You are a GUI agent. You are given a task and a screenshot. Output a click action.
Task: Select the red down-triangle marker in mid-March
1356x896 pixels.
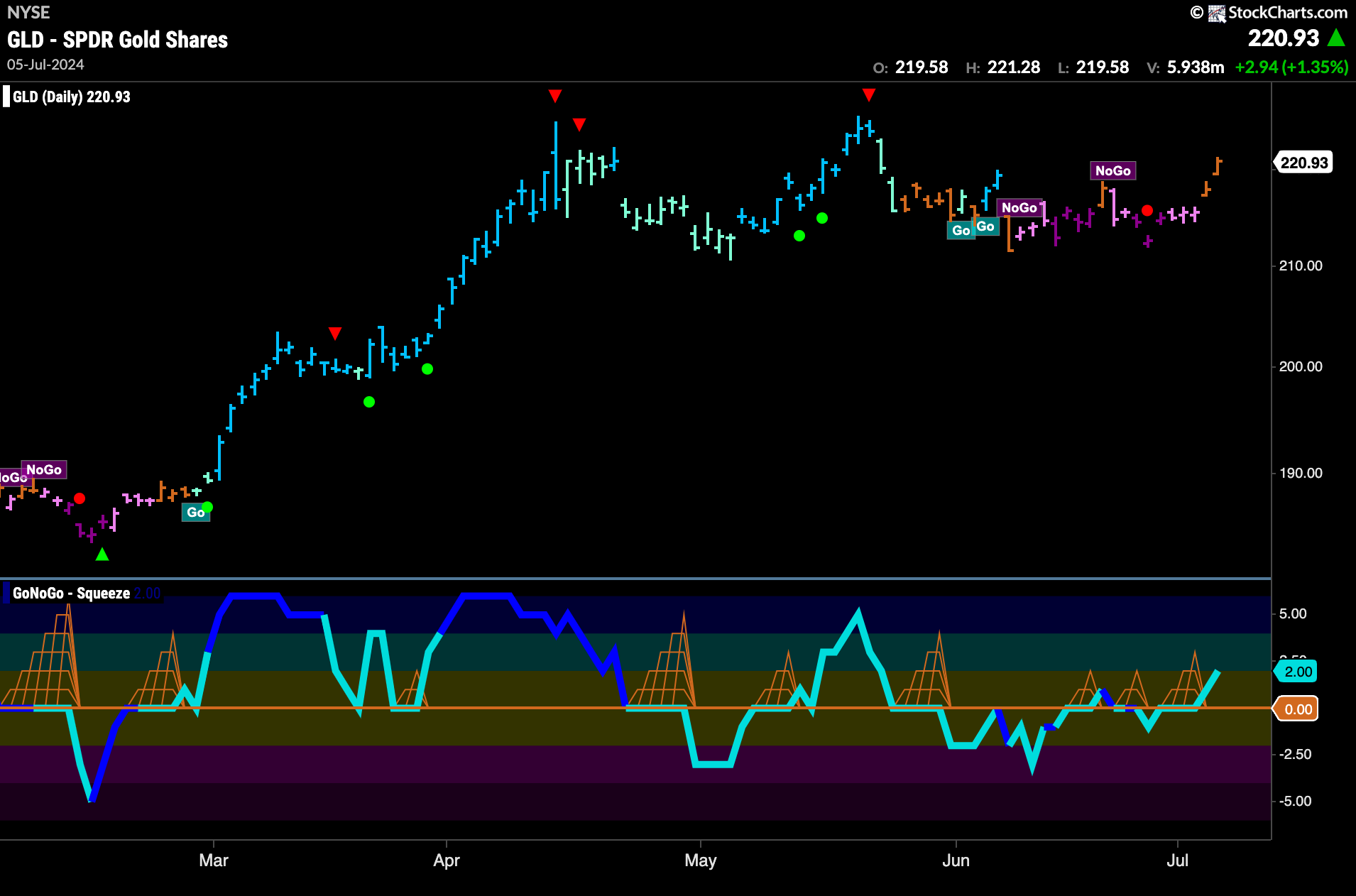335,333
